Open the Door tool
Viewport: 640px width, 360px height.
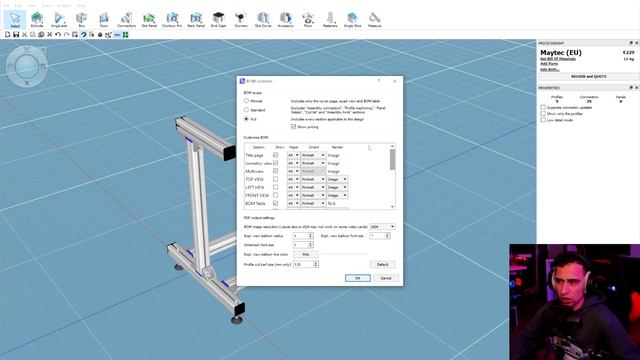[x=104, y=19]
